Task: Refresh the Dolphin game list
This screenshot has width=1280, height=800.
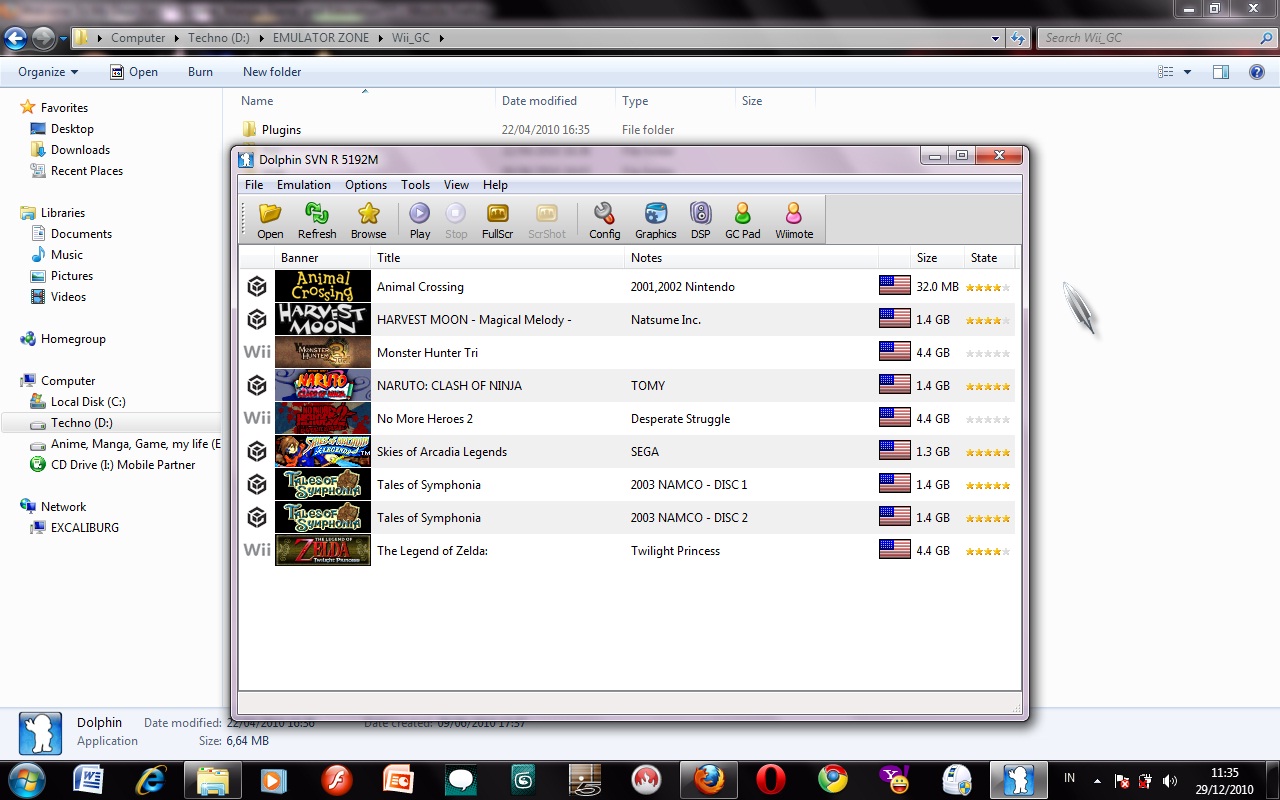Action: click(x=317, y=220)
